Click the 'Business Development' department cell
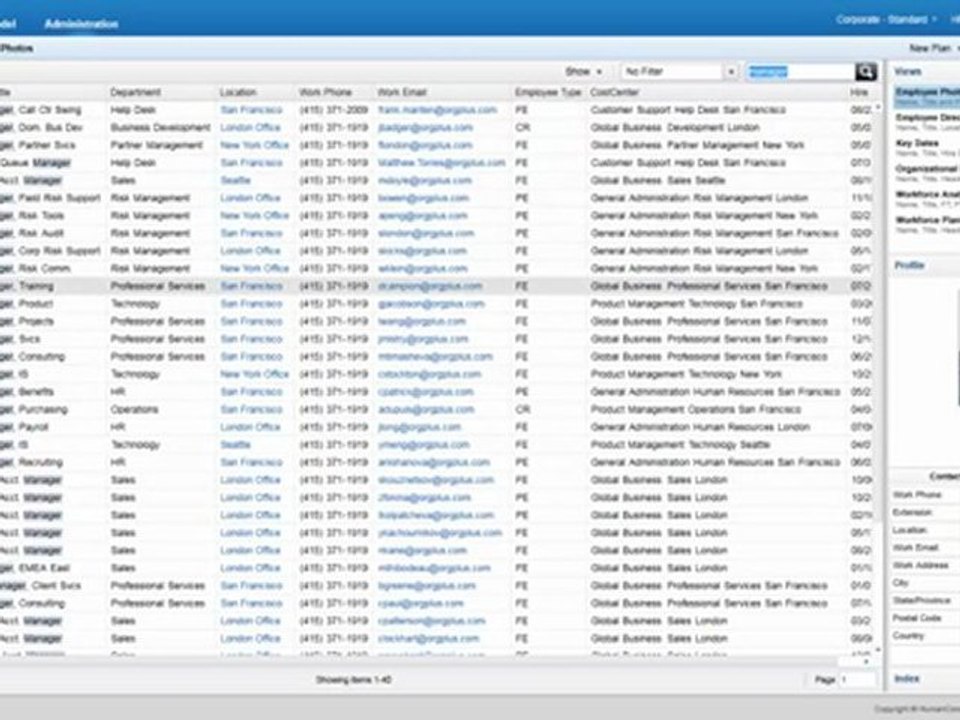Screen dimensions: 960x720 (160, 127)
